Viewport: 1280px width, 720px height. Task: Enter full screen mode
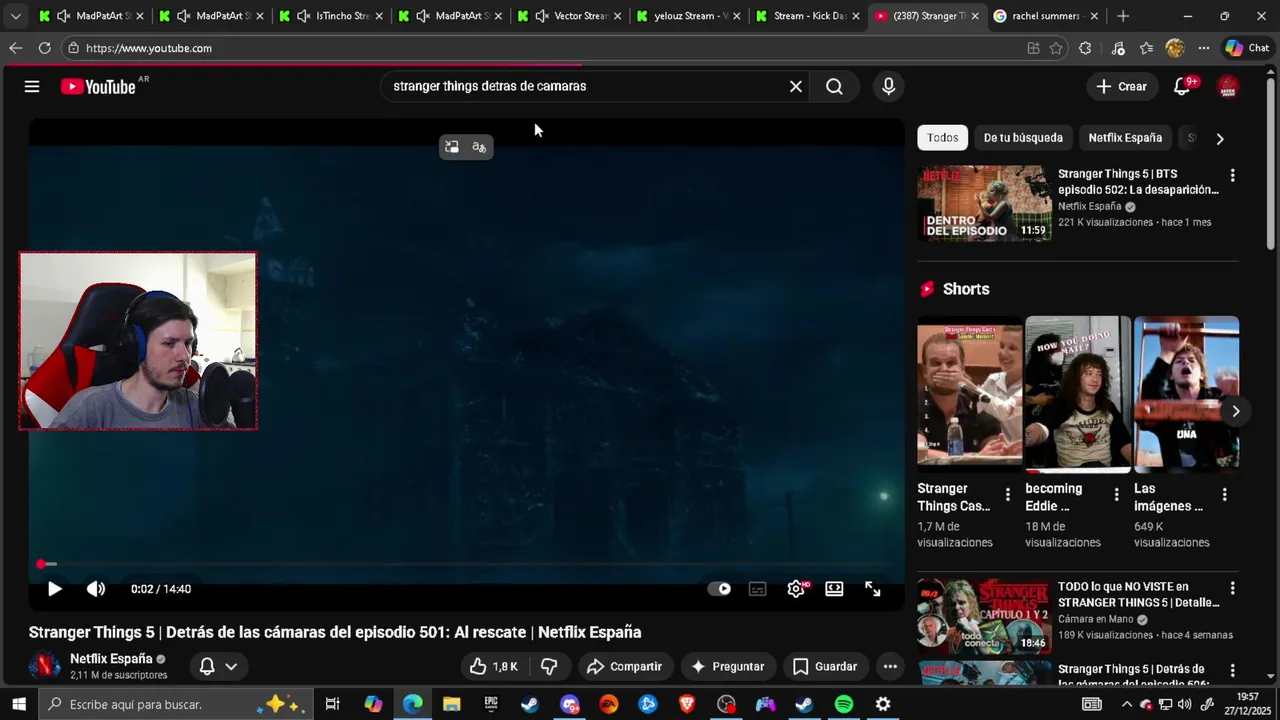[873, 589]
